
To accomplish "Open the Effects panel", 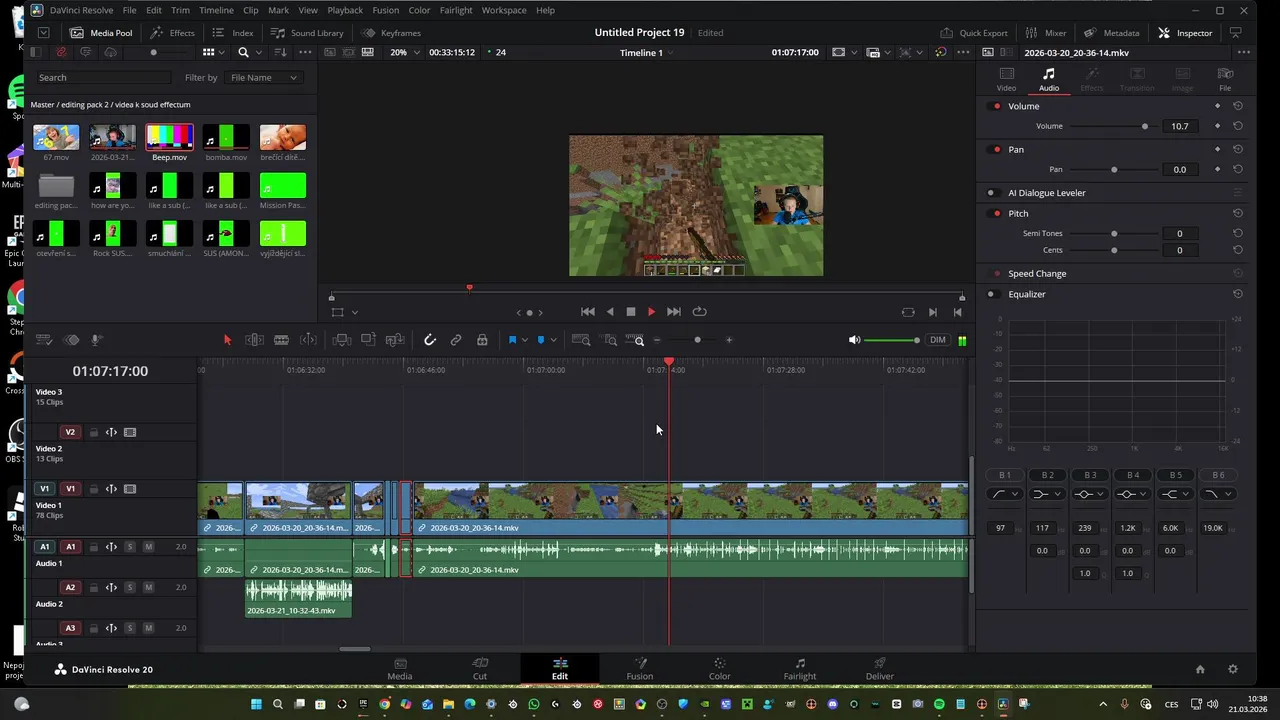I will [172, 33].
